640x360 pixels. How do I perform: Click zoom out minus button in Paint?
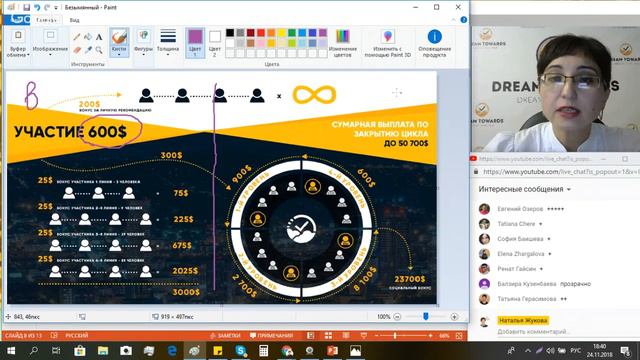pyautogui.click(x=397, y=317)
